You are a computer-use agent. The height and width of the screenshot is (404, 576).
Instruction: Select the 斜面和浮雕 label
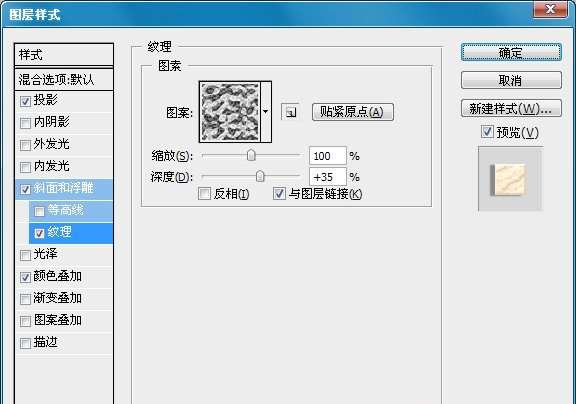pyautogui.click(x=64, y=188)
